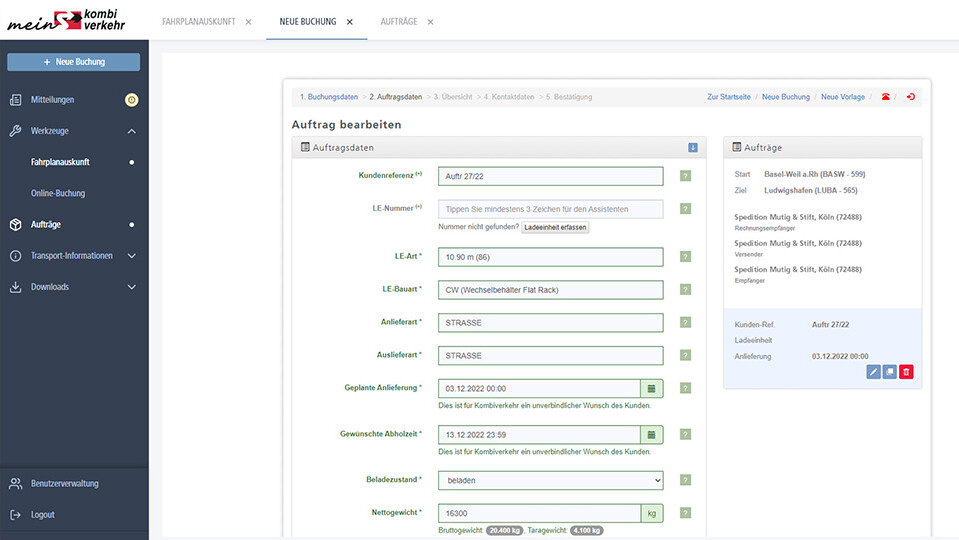Expand the Transport-Informationen chevron
The image size is (959, 540).
pyautogui.click(x=131, y=256)
